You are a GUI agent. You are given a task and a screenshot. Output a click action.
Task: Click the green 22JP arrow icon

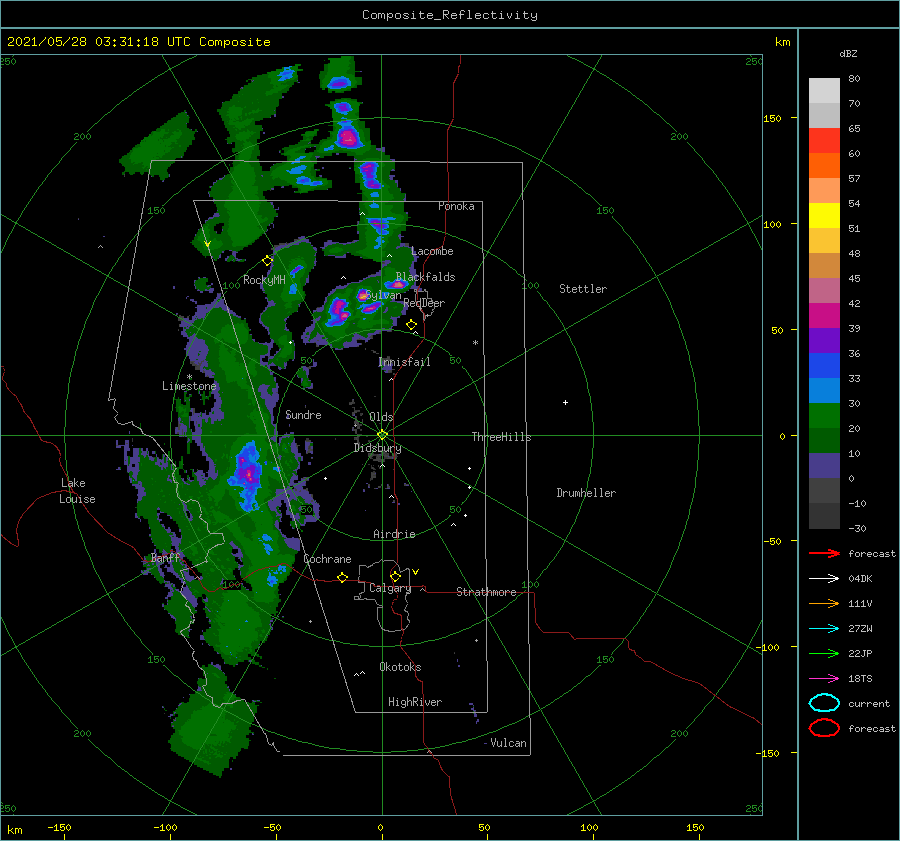[824, 653]
